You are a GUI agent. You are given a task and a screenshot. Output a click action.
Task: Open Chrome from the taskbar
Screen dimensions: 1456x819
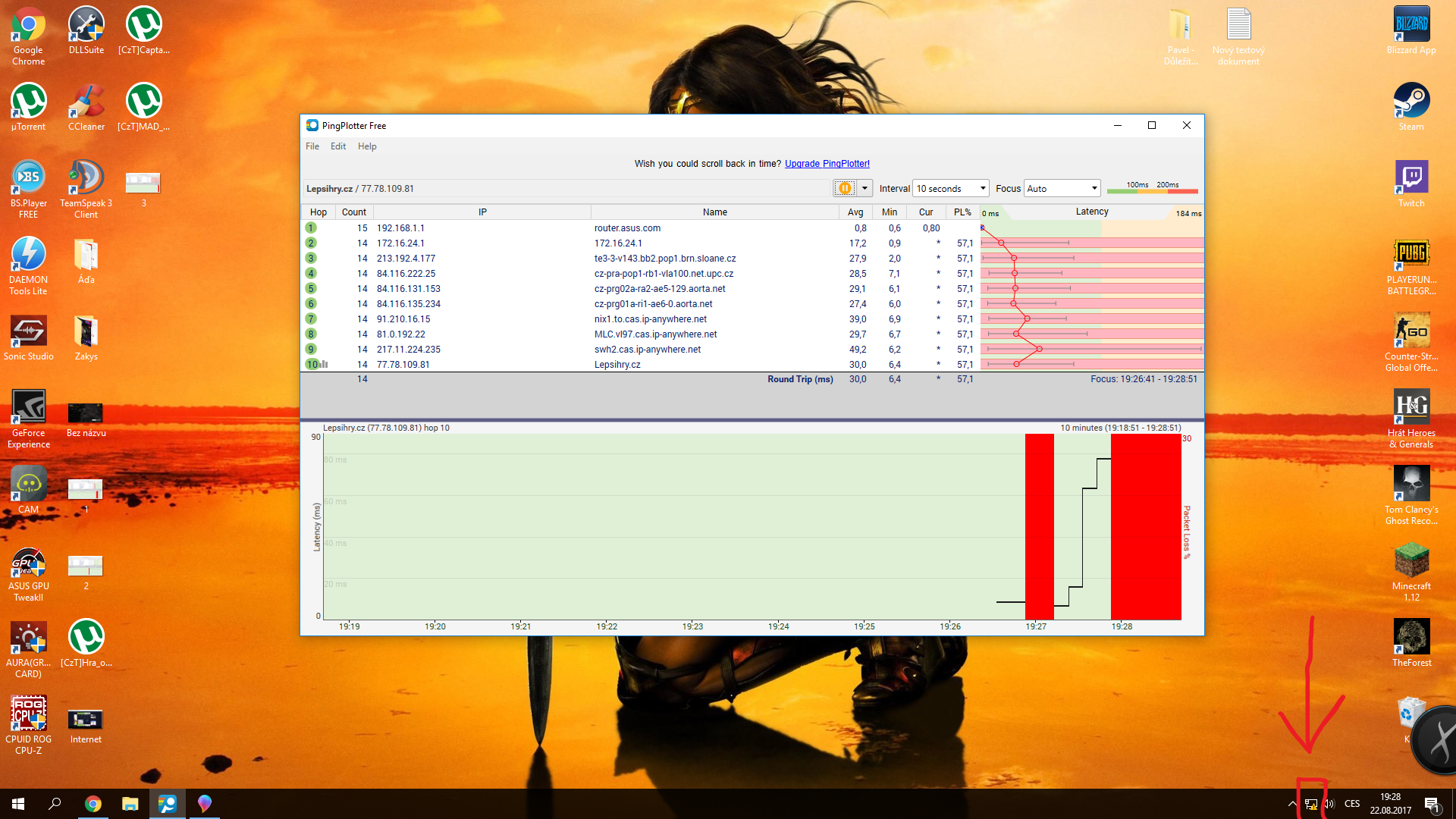click(x=93, y=804)
